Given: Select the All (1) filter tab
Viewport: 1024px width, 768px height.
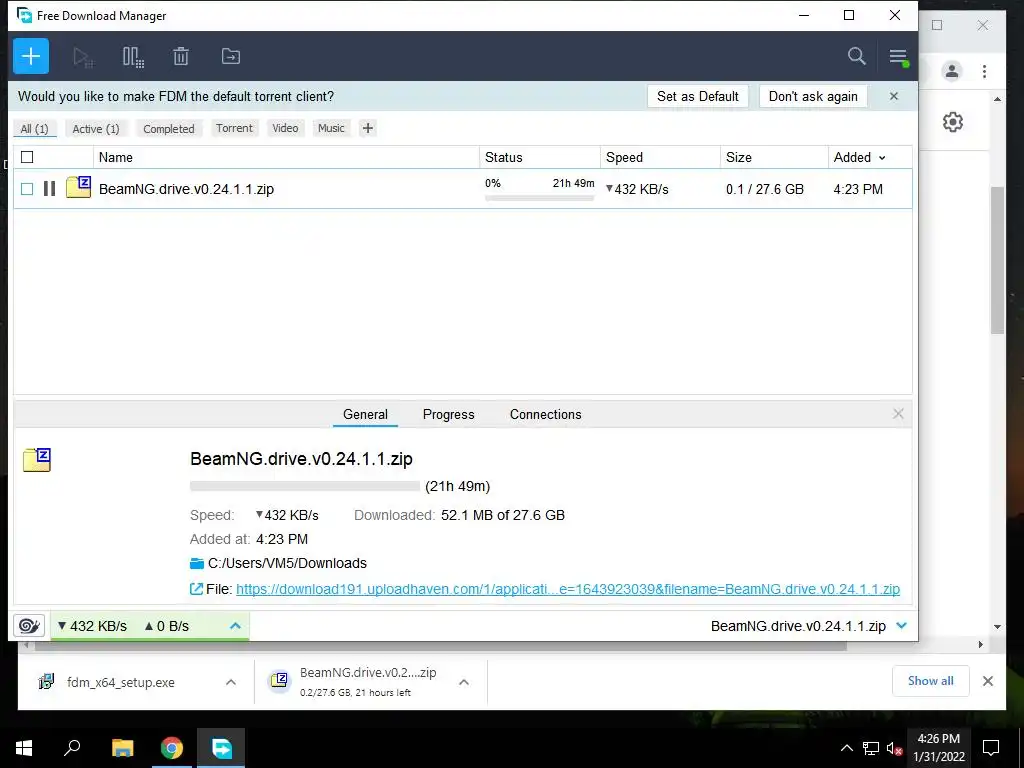Looking at the screenshot, I should click(35, 129).
